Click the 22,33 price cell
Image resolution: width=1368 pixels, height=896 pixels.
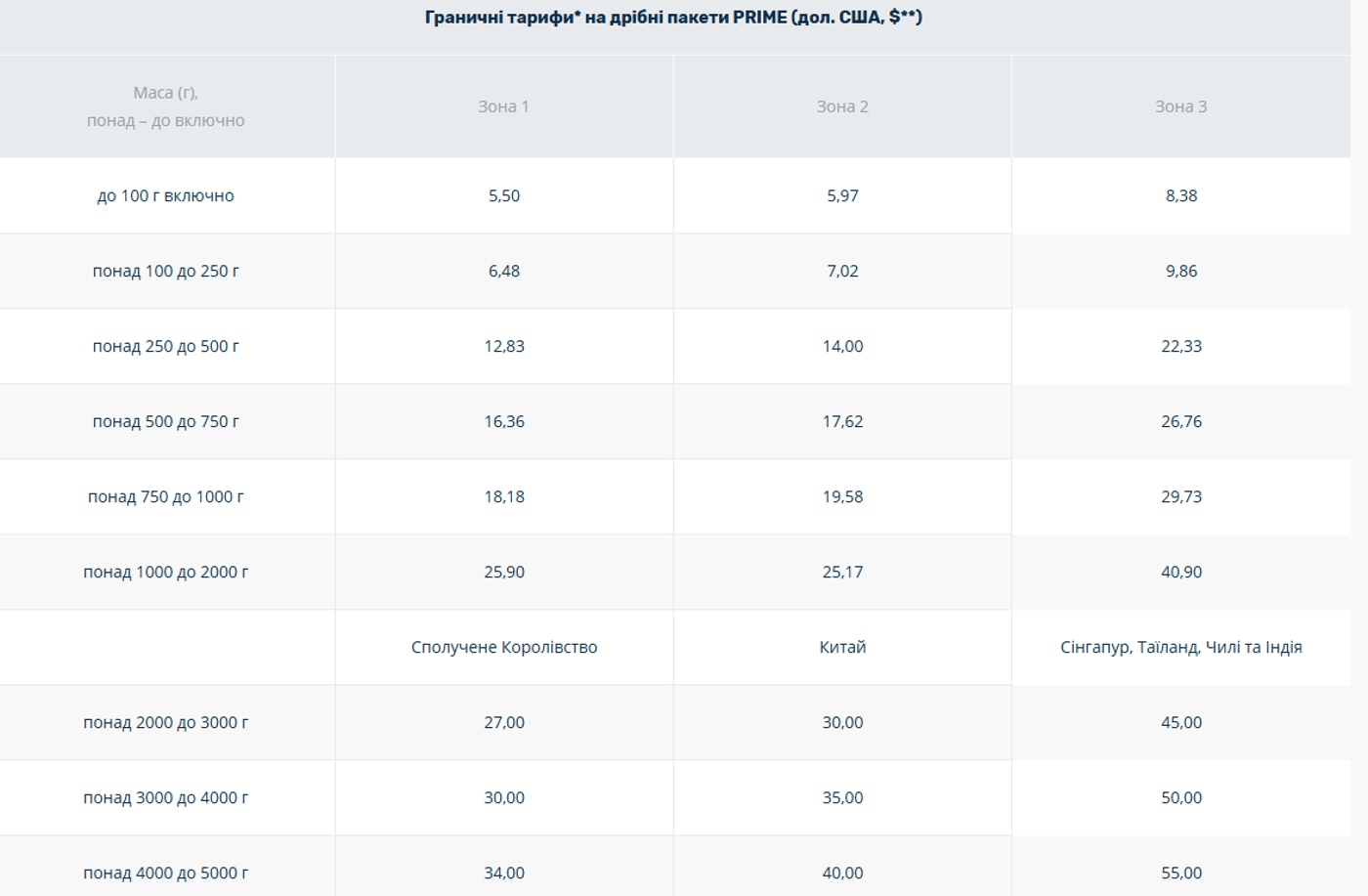[1180, 346]
